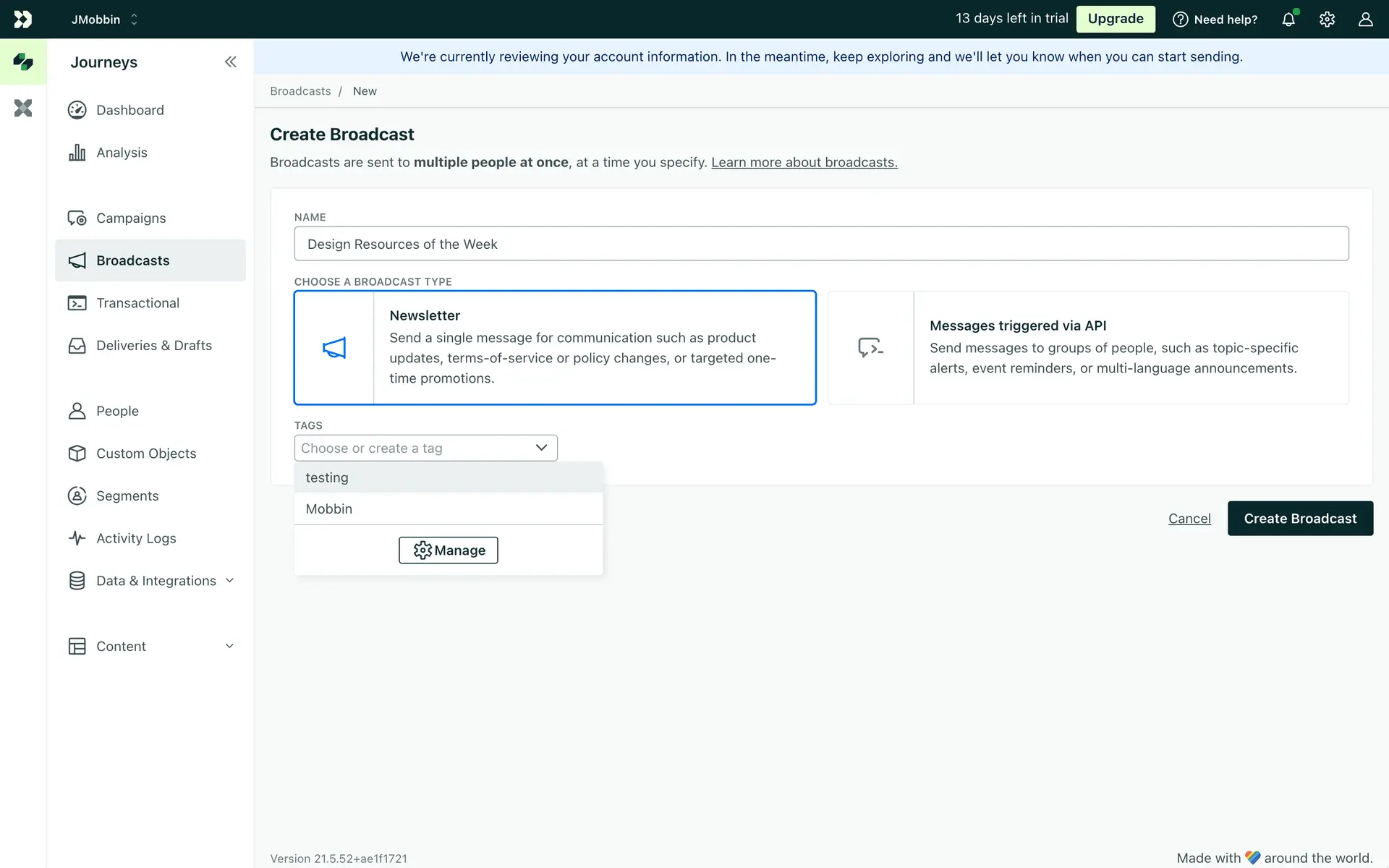Open Learn more about broadcasts link

coord(804,162)
